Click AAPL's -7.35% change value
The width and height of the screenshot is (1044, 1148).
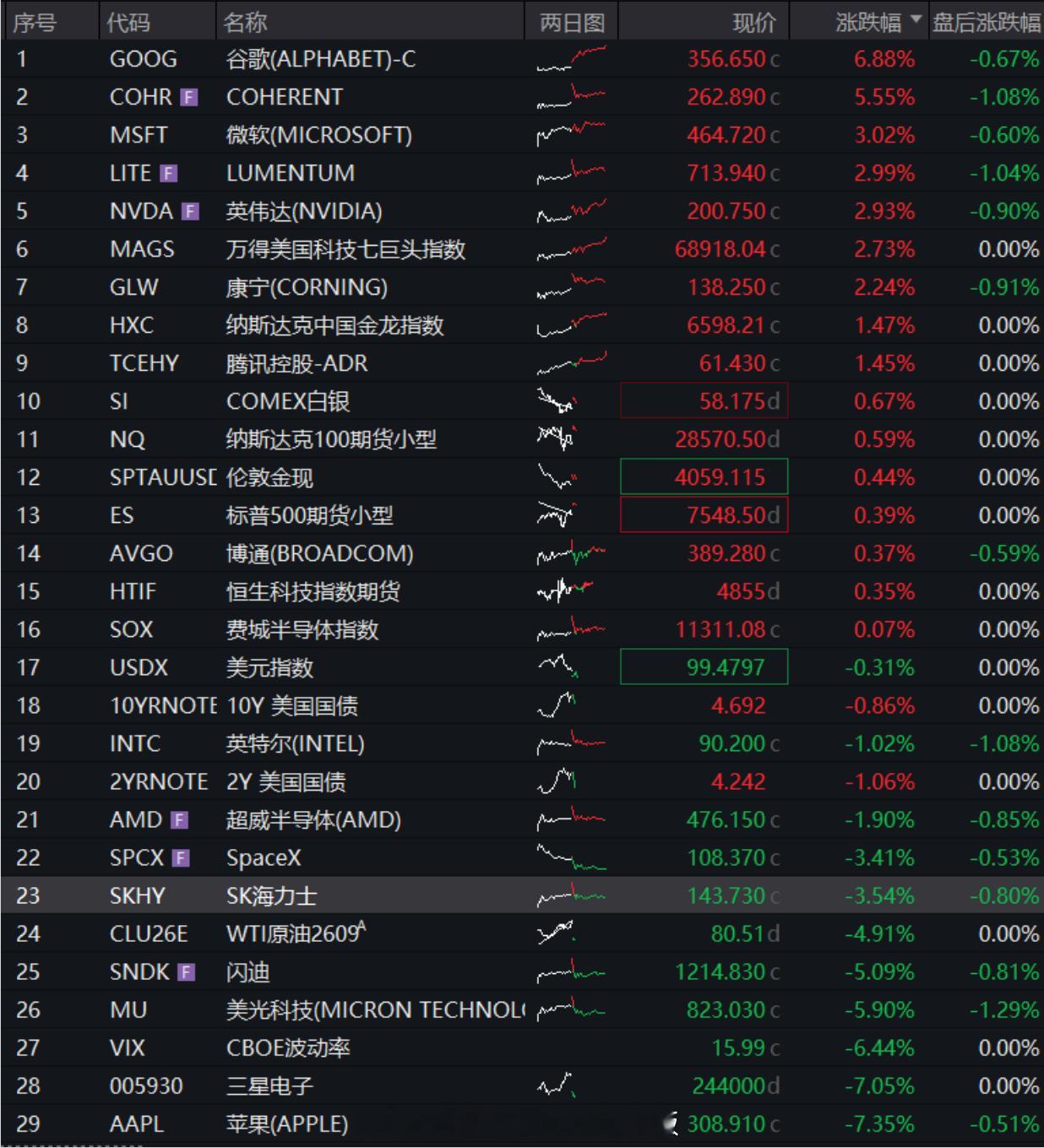879,1124
